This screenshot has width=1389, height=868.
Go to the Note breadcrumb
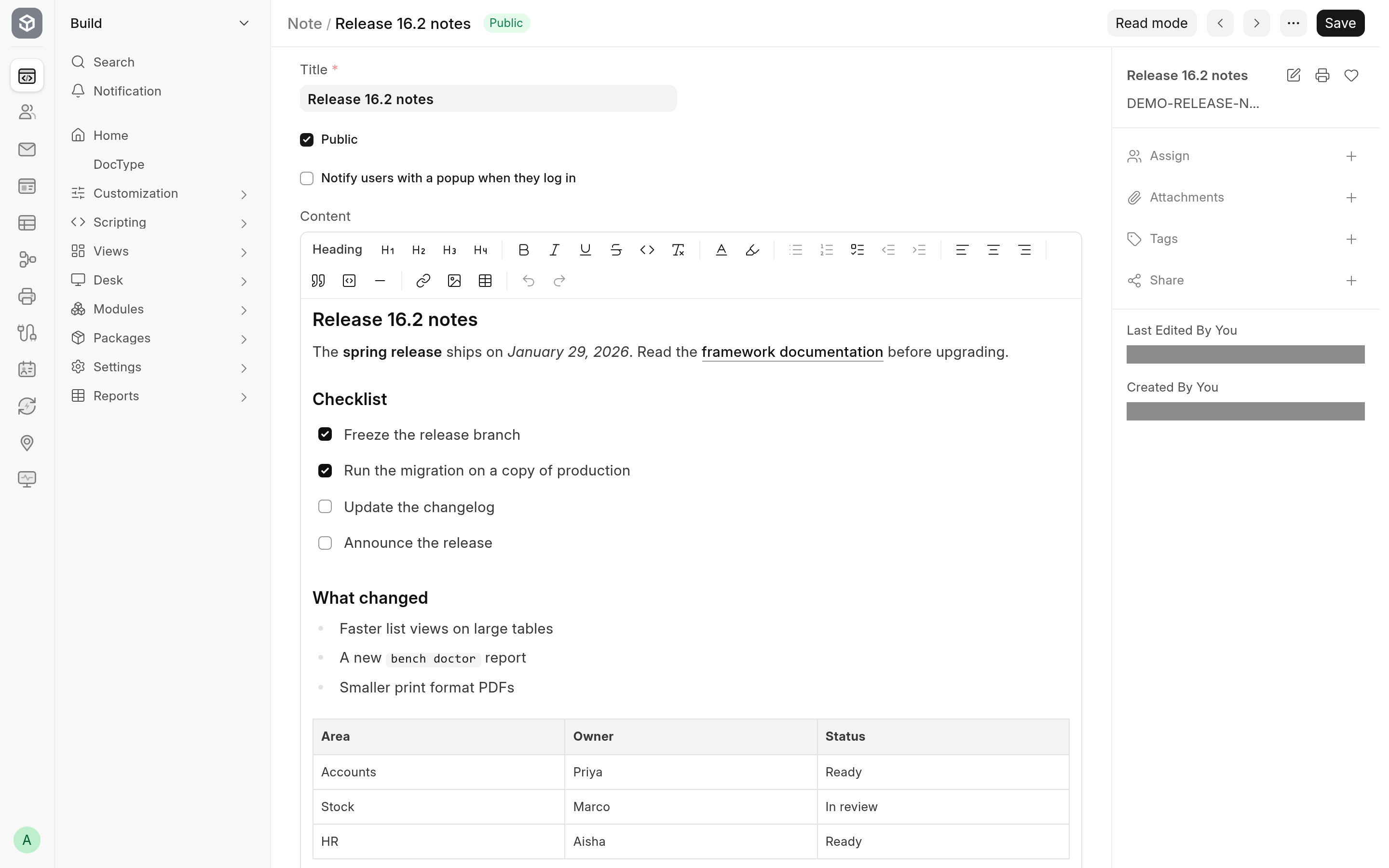coord(304,24)
